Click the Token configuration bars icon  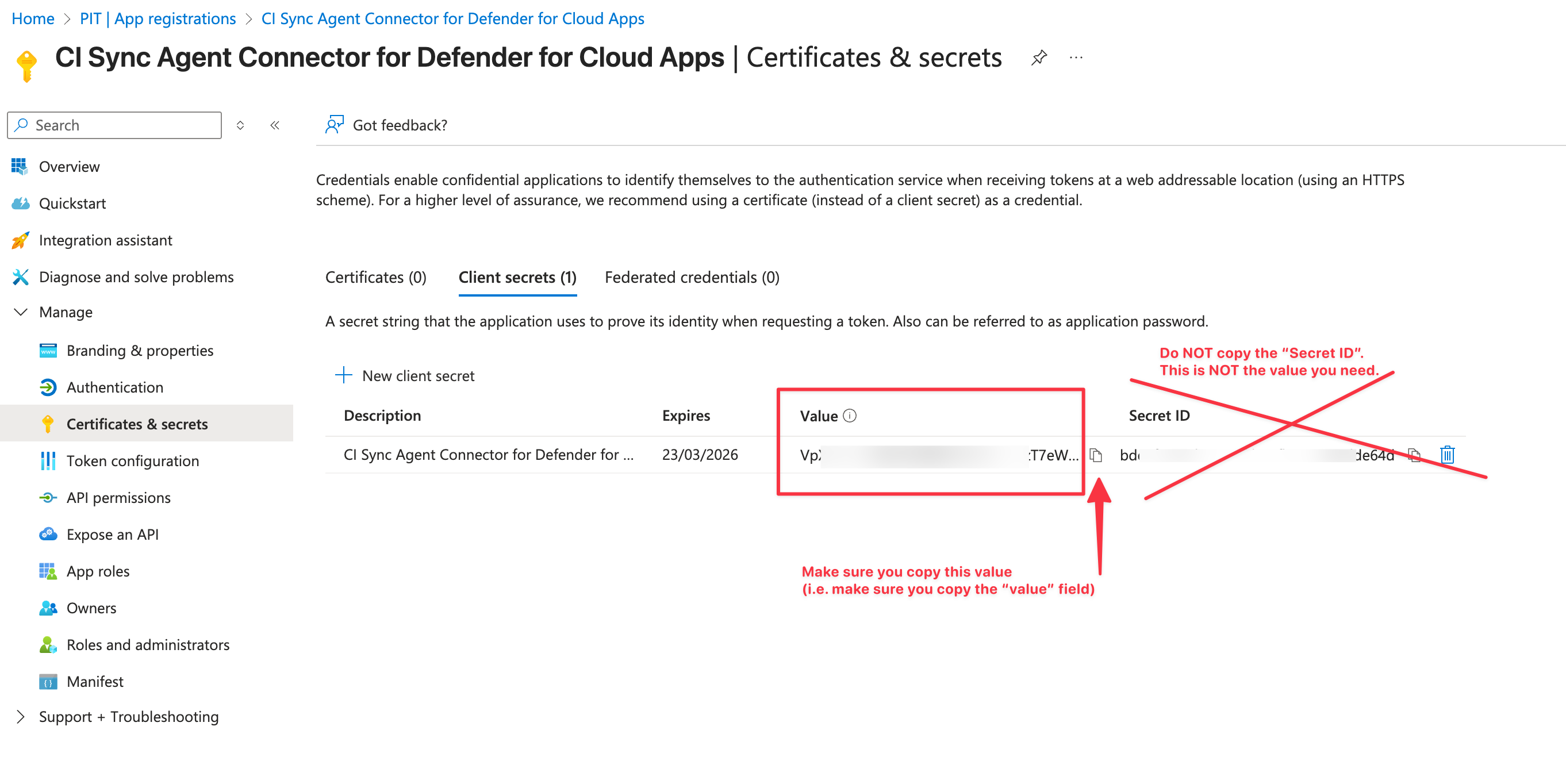[48, 460]
